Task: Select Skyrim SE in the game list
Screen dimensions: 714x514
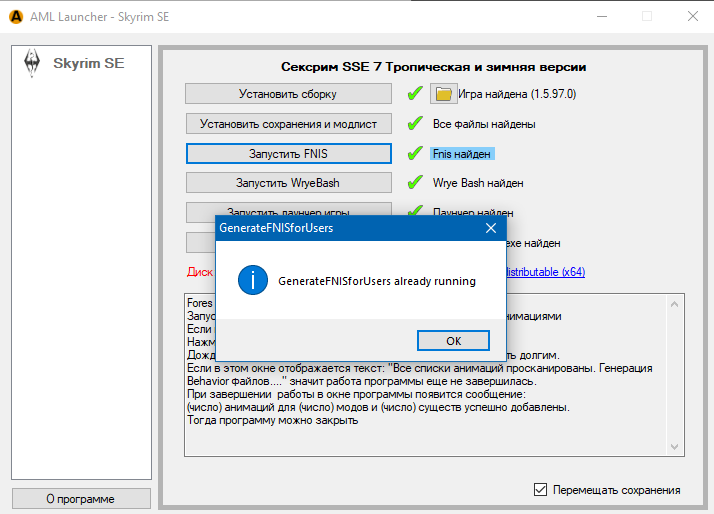Action: click(88, 63)
